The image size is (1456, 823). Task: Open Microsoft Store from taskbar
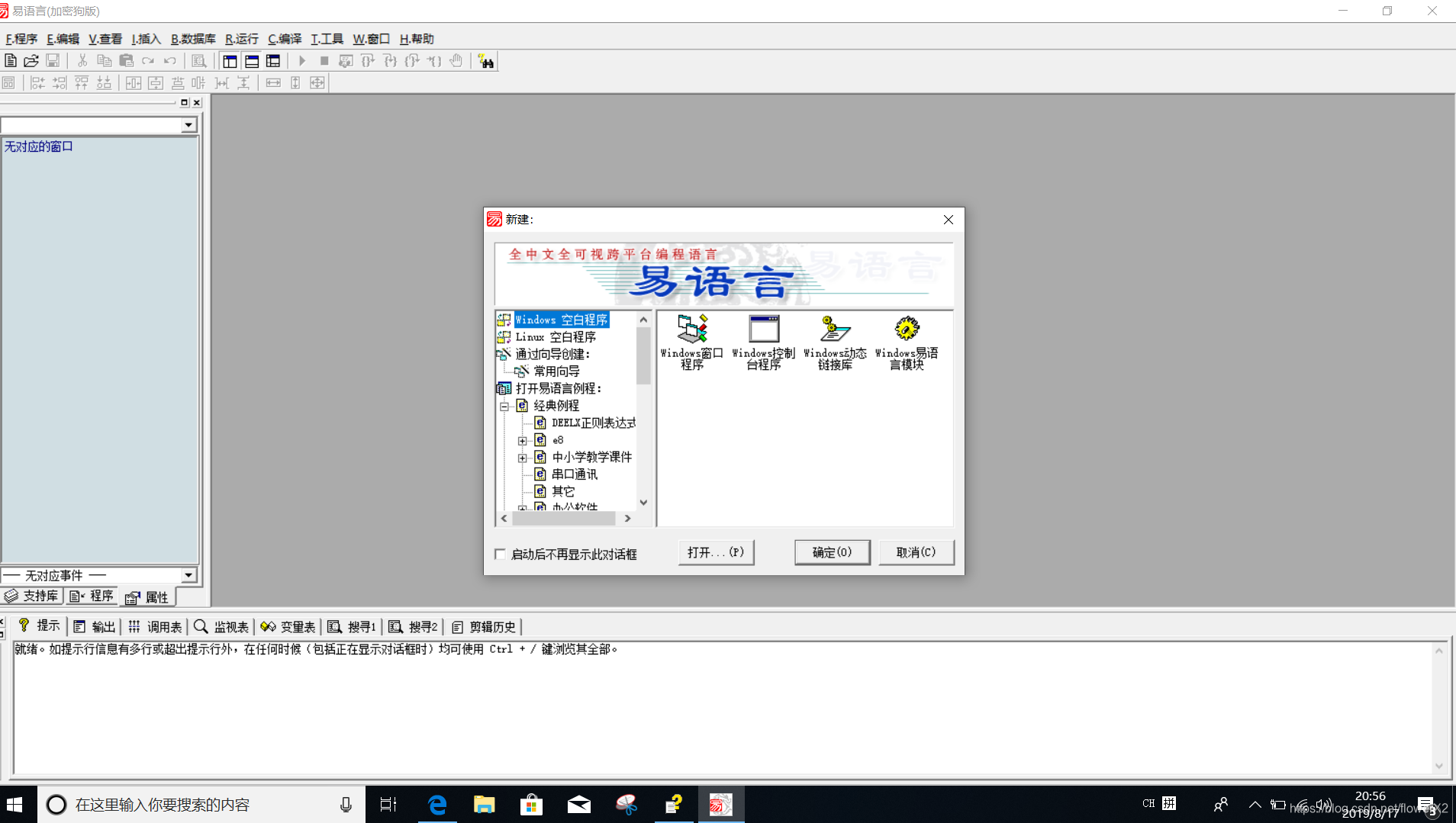532,805
